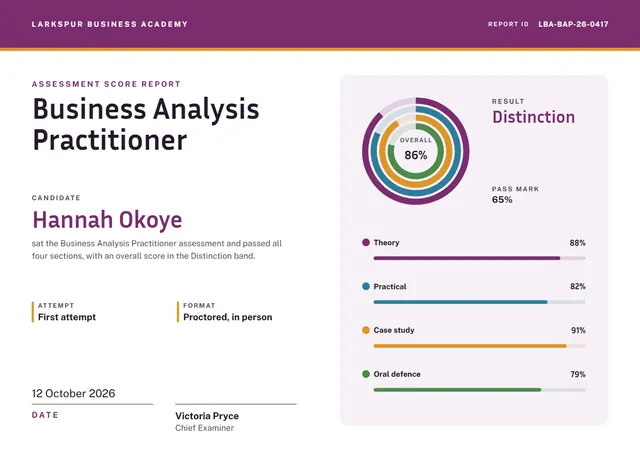Click the date 12 October 2026

point(73,393)
